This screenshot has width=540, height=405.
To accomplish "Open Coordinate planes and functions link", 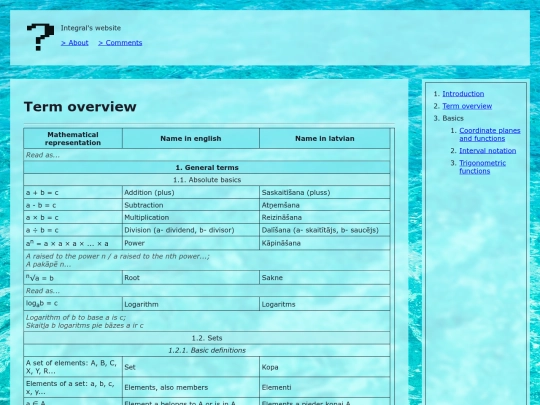I will click(x=490, y=135).
